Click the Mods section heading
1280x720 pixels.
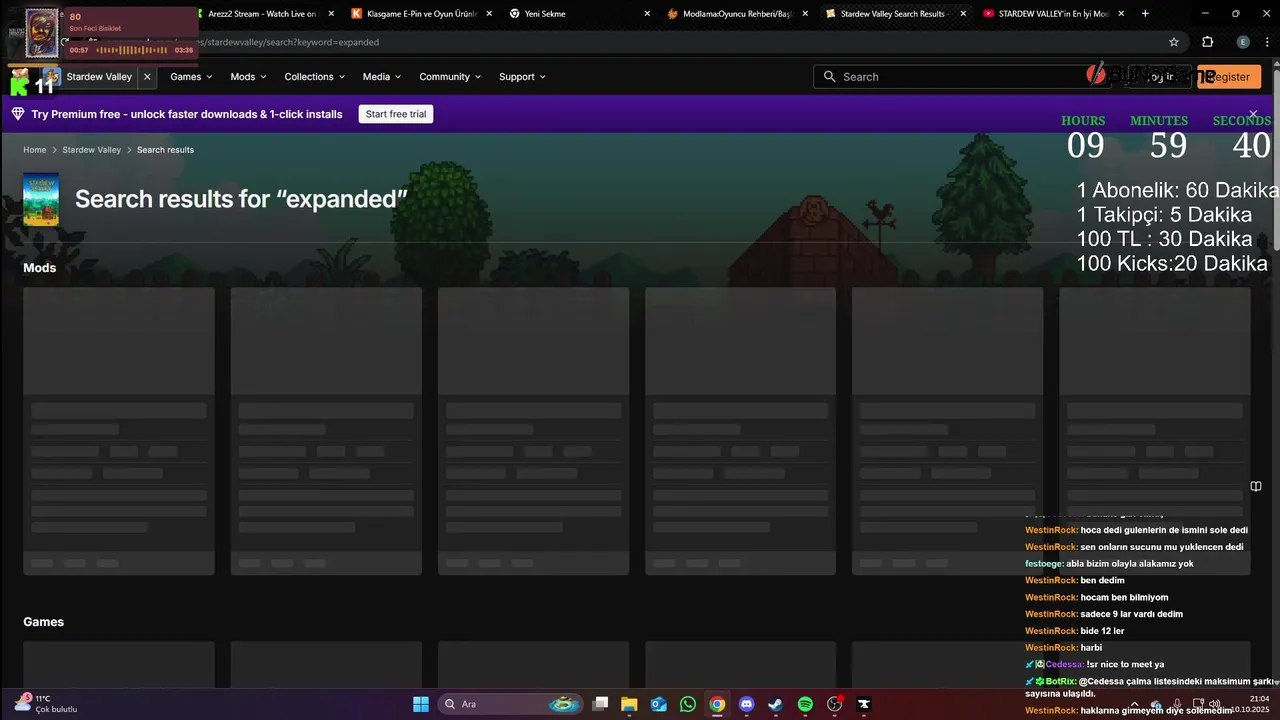pos(40,268)
